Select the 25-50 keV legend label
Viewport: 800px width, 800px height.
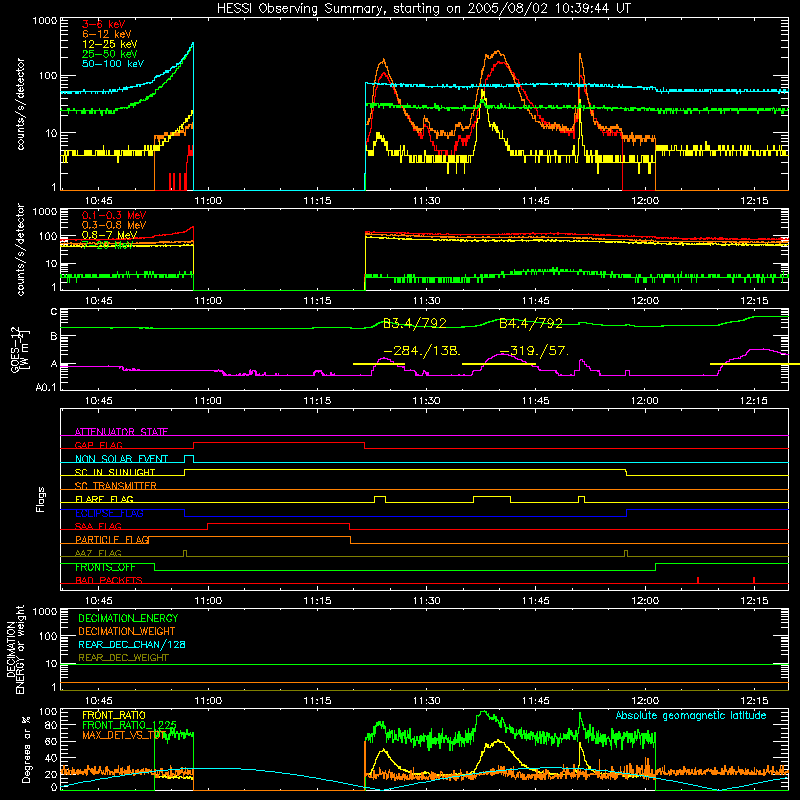(110, 54)
